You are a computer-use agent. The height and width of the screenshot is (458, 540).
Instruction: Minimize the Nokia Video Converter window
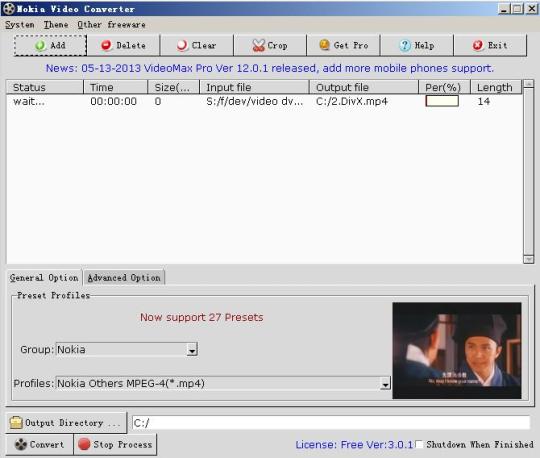click(503, 9)
